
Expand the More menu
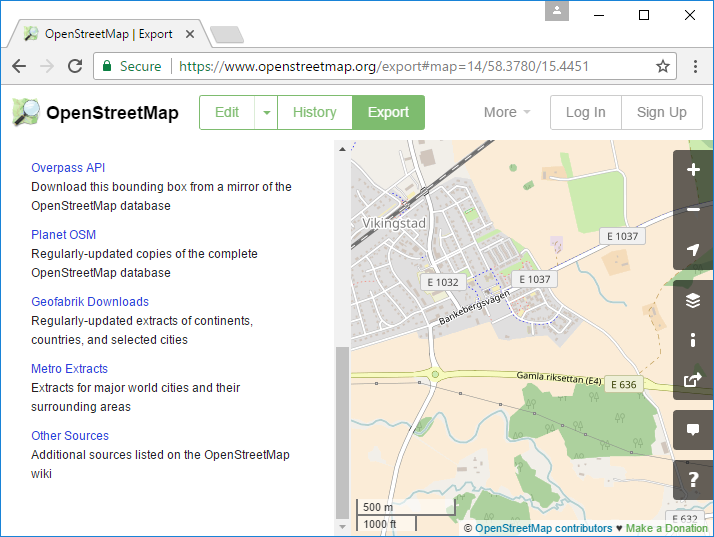pos(507,113)
